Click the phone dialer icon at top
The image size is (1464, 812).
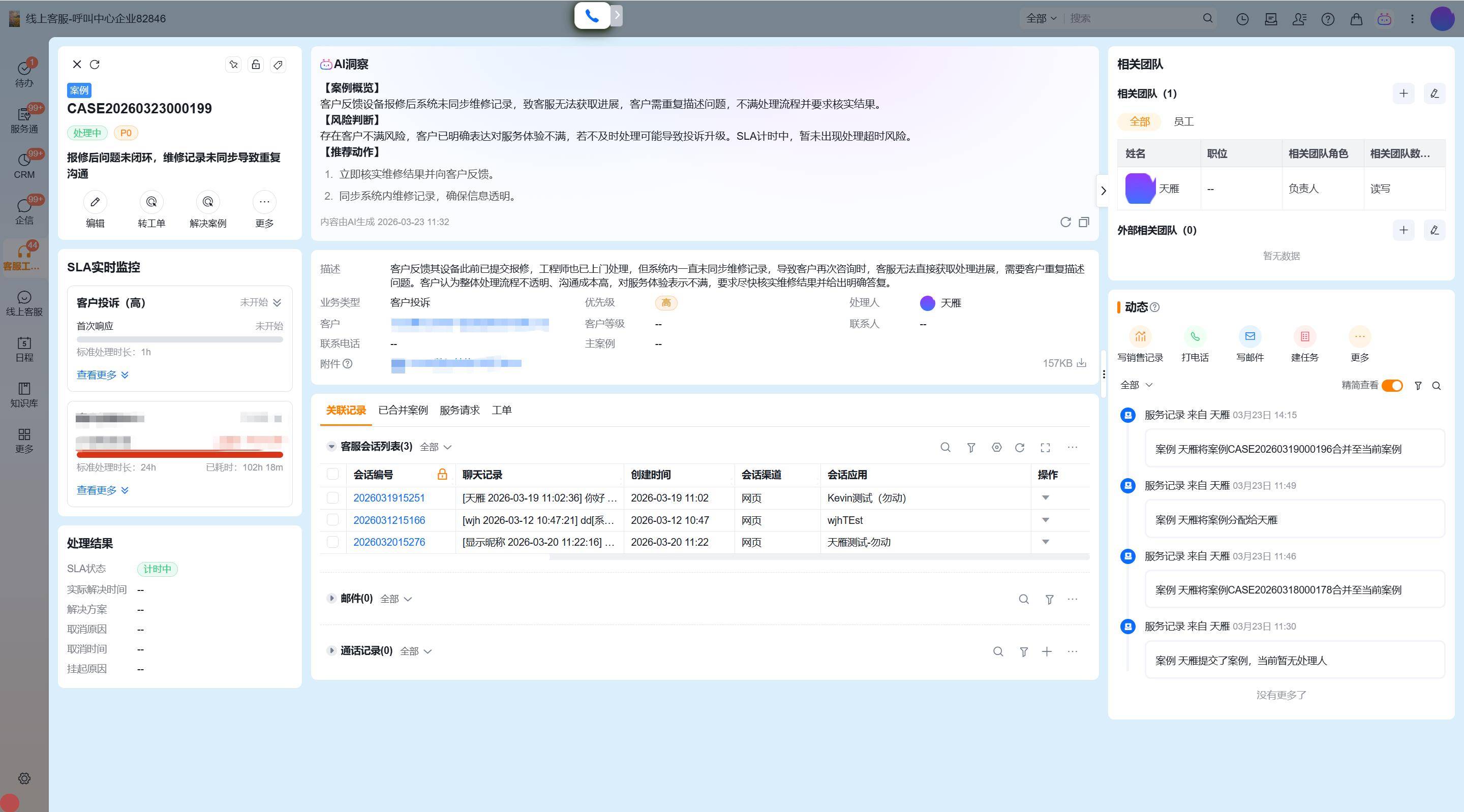click(592, 16)
